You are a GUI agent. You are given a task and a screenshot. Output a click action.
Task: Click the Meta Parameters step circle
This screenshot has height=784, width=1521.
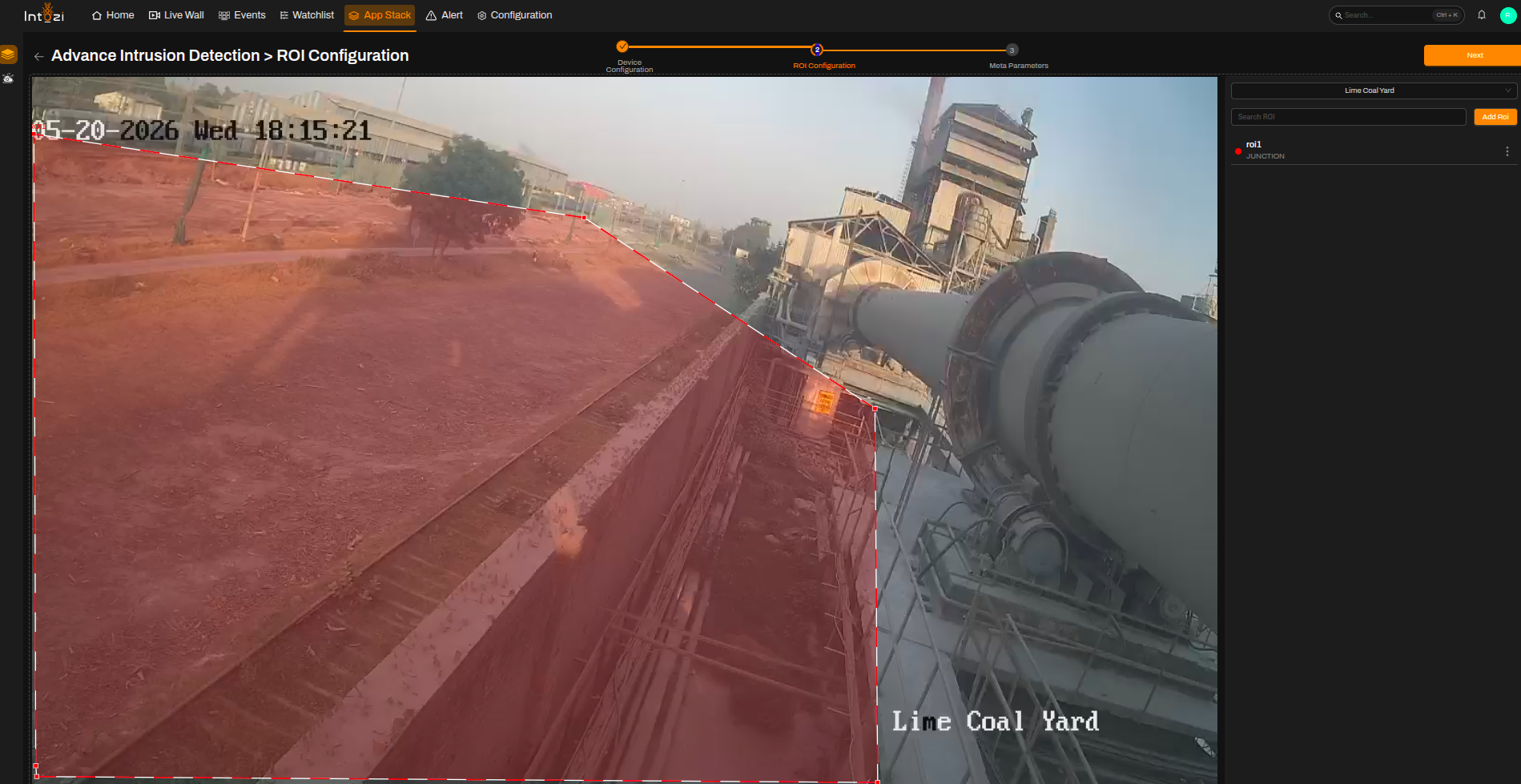point(1012,50)
